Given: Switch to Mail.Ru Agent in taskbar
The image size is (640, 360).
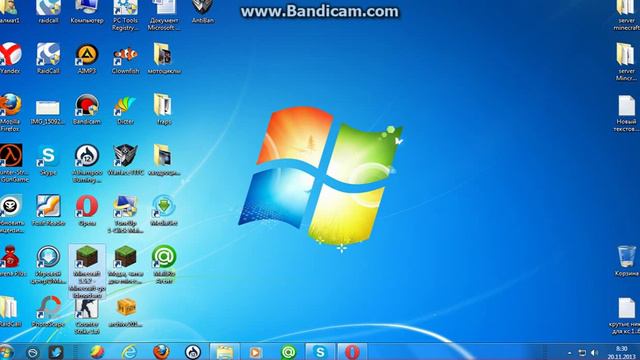Looking at the screenshot, I should 288,352.
